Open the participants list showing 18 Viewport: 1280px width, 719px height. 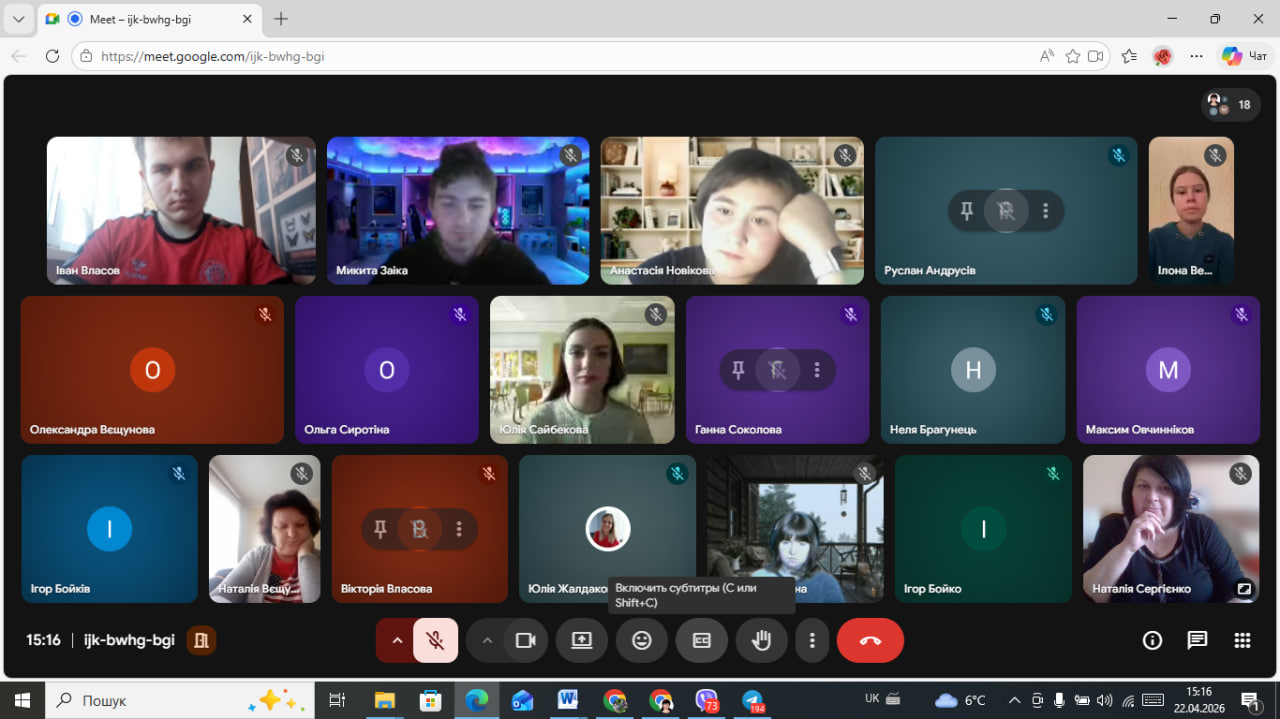[1231, 104]
